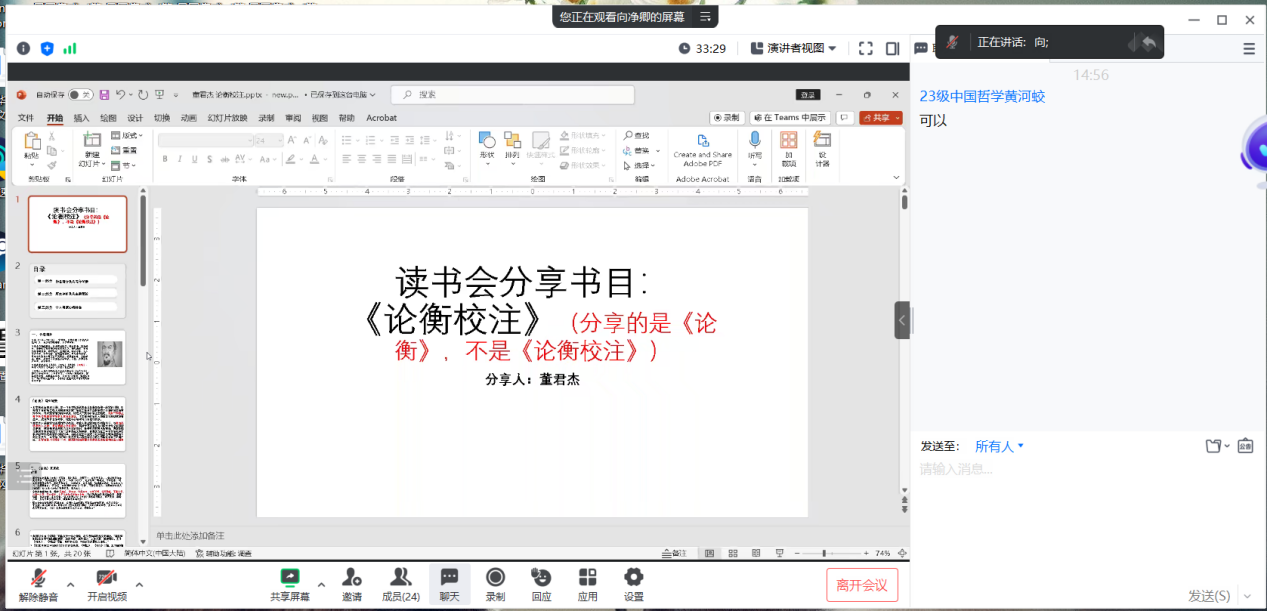Expand audio options arrow next to 解除静音
The height and width of the screenshot is (611, 1267).
[x=70, y=585]
